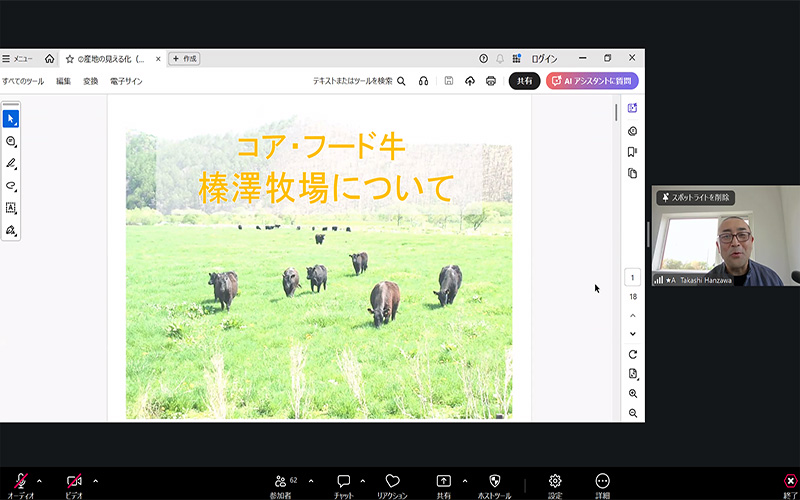Ask the AI アシスタント button
Viewport: 800px width, 500px height.
click(592, 81)
